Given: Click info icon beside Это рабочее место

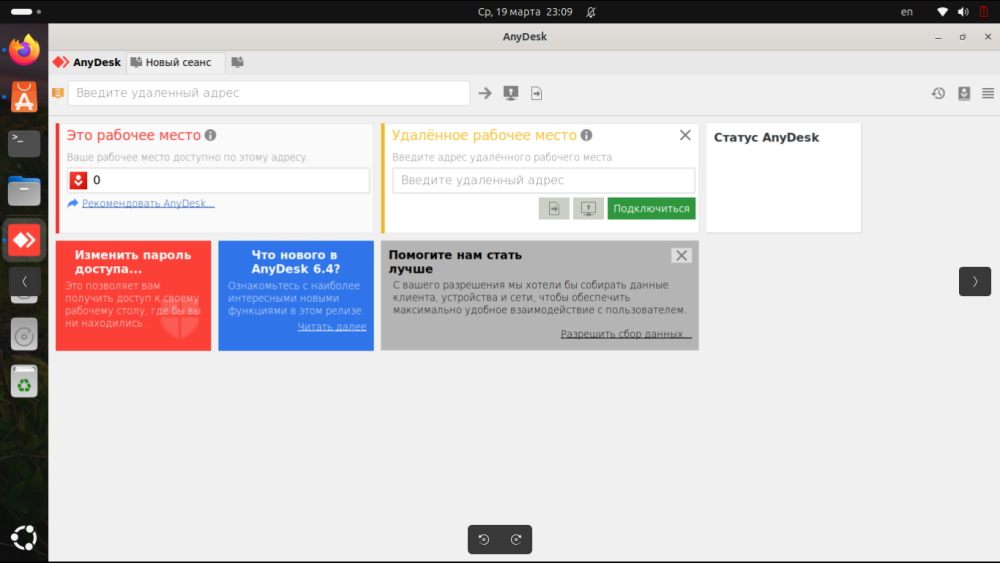Looking at the screenshot, I should [210, 135].
